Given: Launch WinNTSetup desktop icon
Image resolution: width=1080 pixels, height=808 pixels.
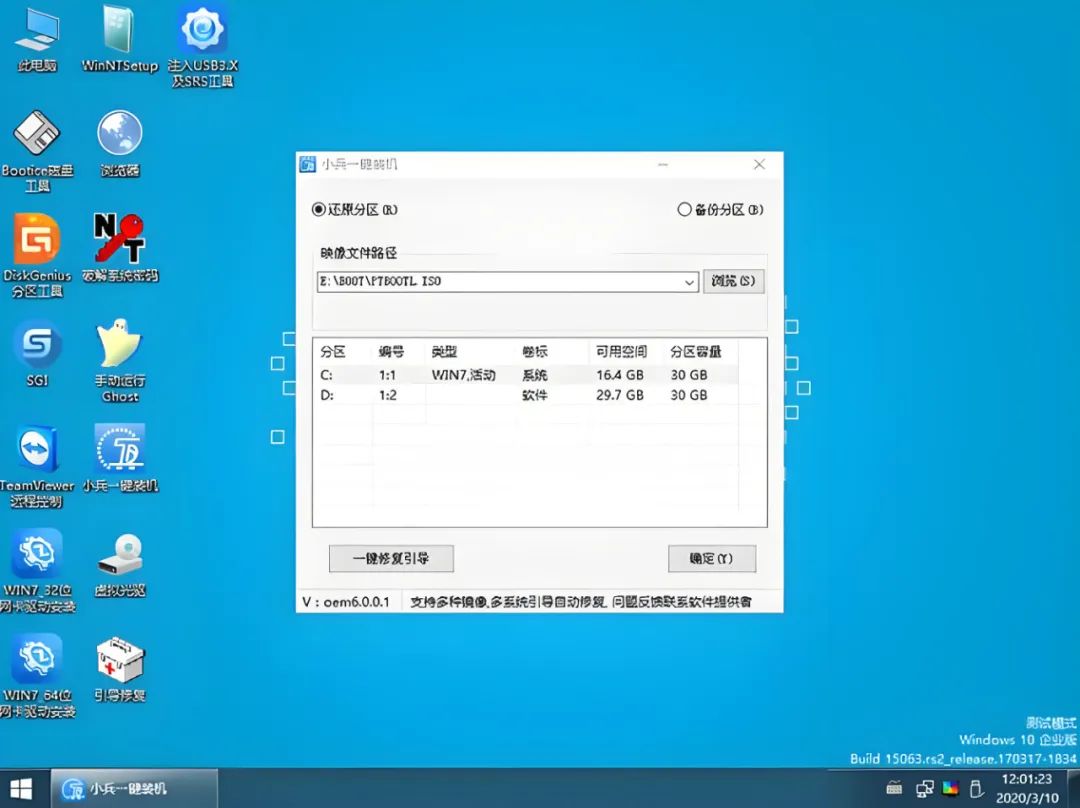Looking at the screenshot, I should (x=119, y=40).
